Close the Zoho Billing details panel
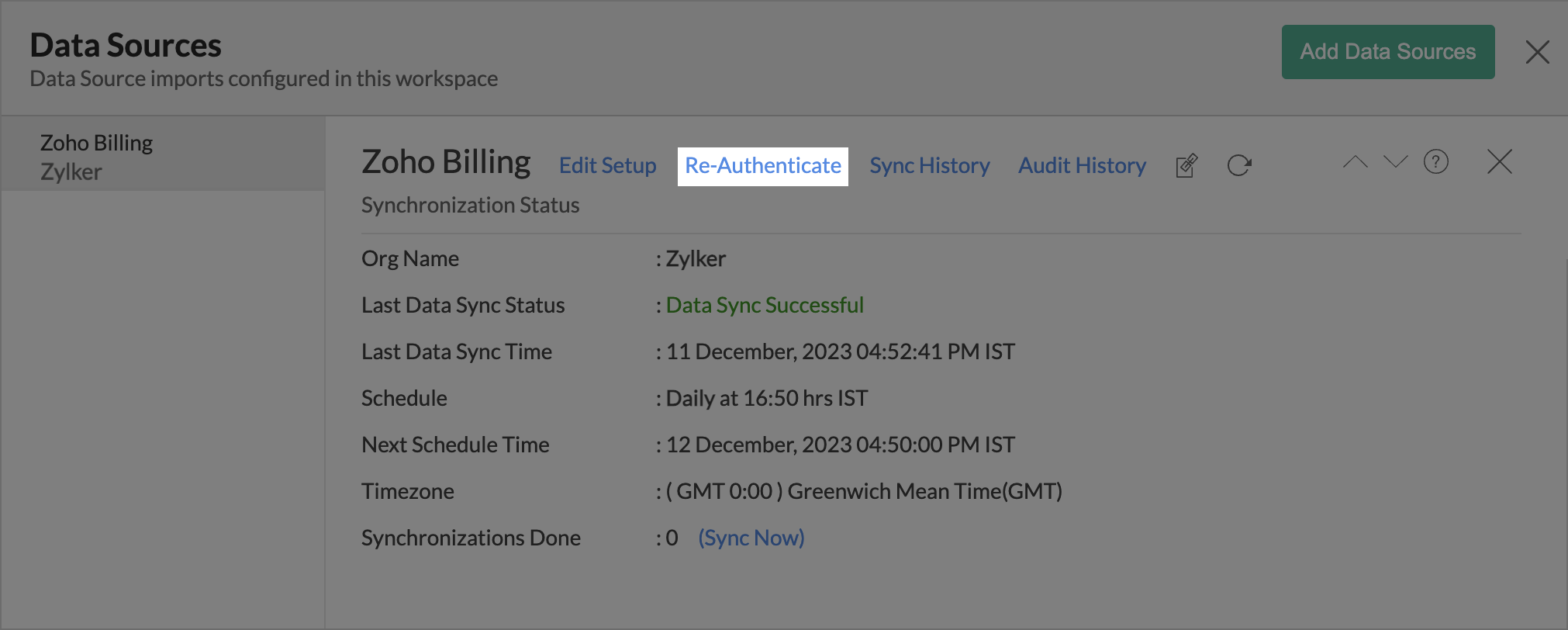 tap(1499, 162)
